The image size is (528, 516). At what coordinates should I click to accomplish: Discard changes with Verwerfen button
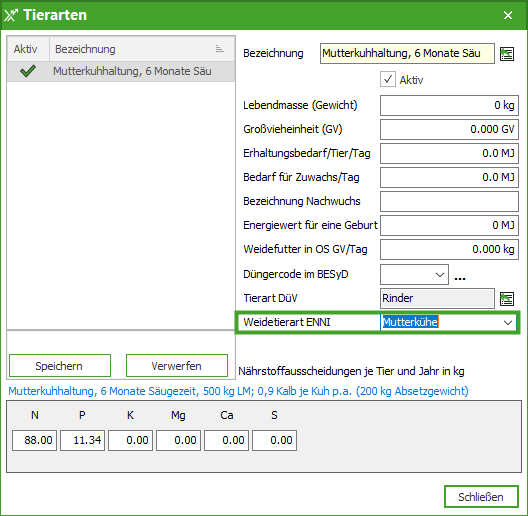[x=177, y=365]
